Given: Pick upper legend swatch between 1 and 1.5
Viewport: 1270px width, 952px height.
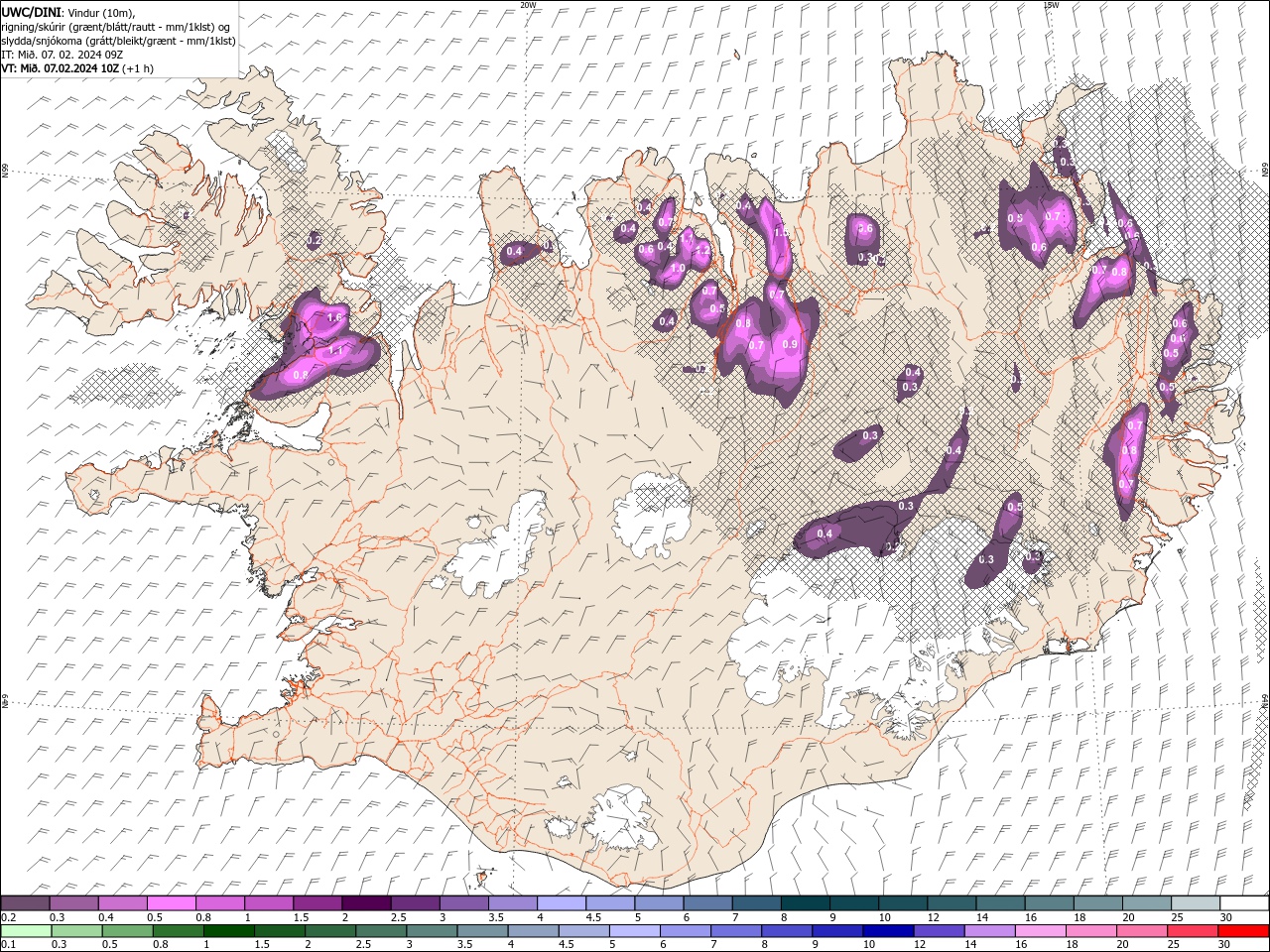Looking at the screenshot, I should pos(269,903).
